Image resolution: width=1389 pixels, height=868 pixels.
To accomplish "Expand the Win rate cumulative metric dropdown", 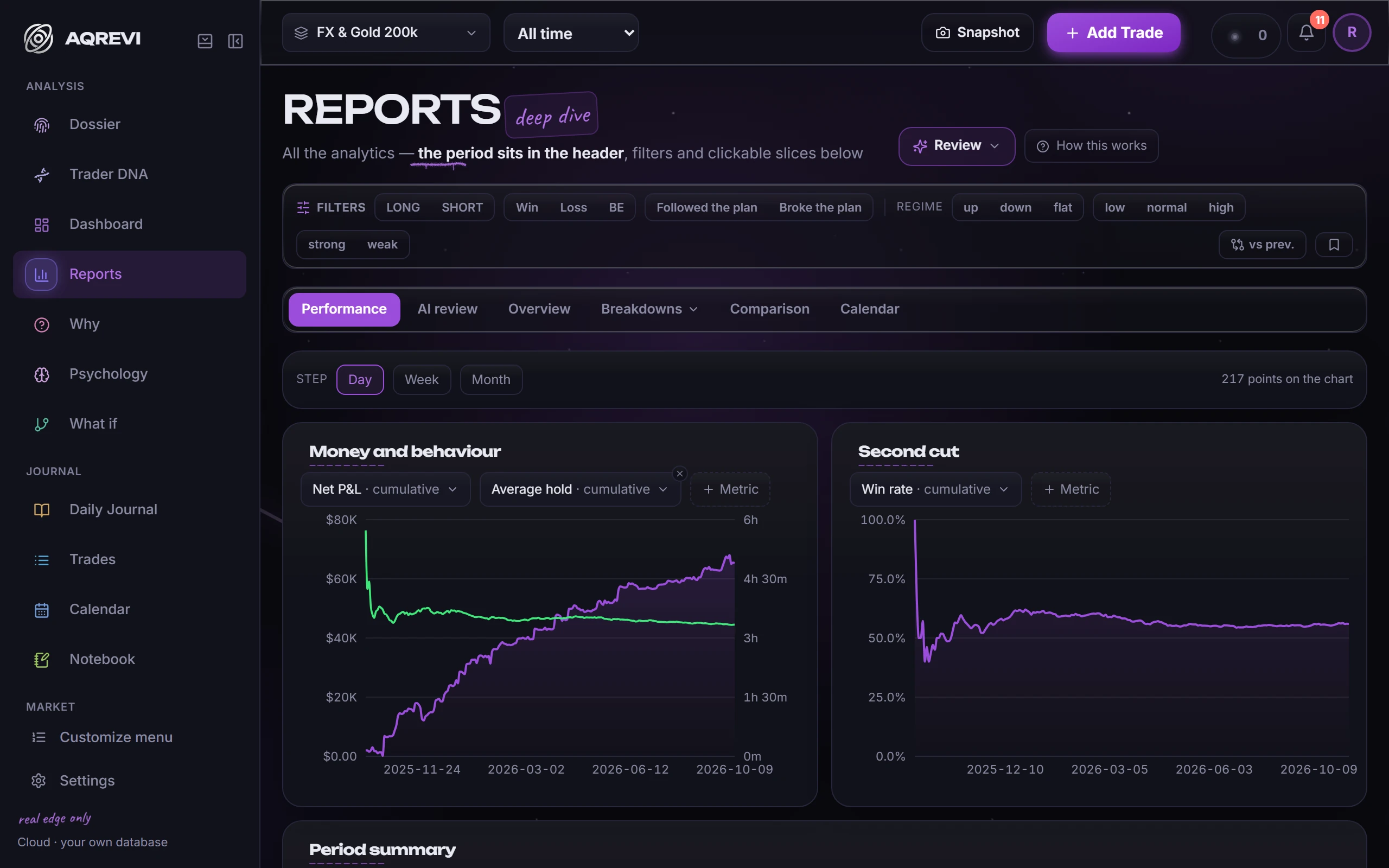I will tap(935, 489).
